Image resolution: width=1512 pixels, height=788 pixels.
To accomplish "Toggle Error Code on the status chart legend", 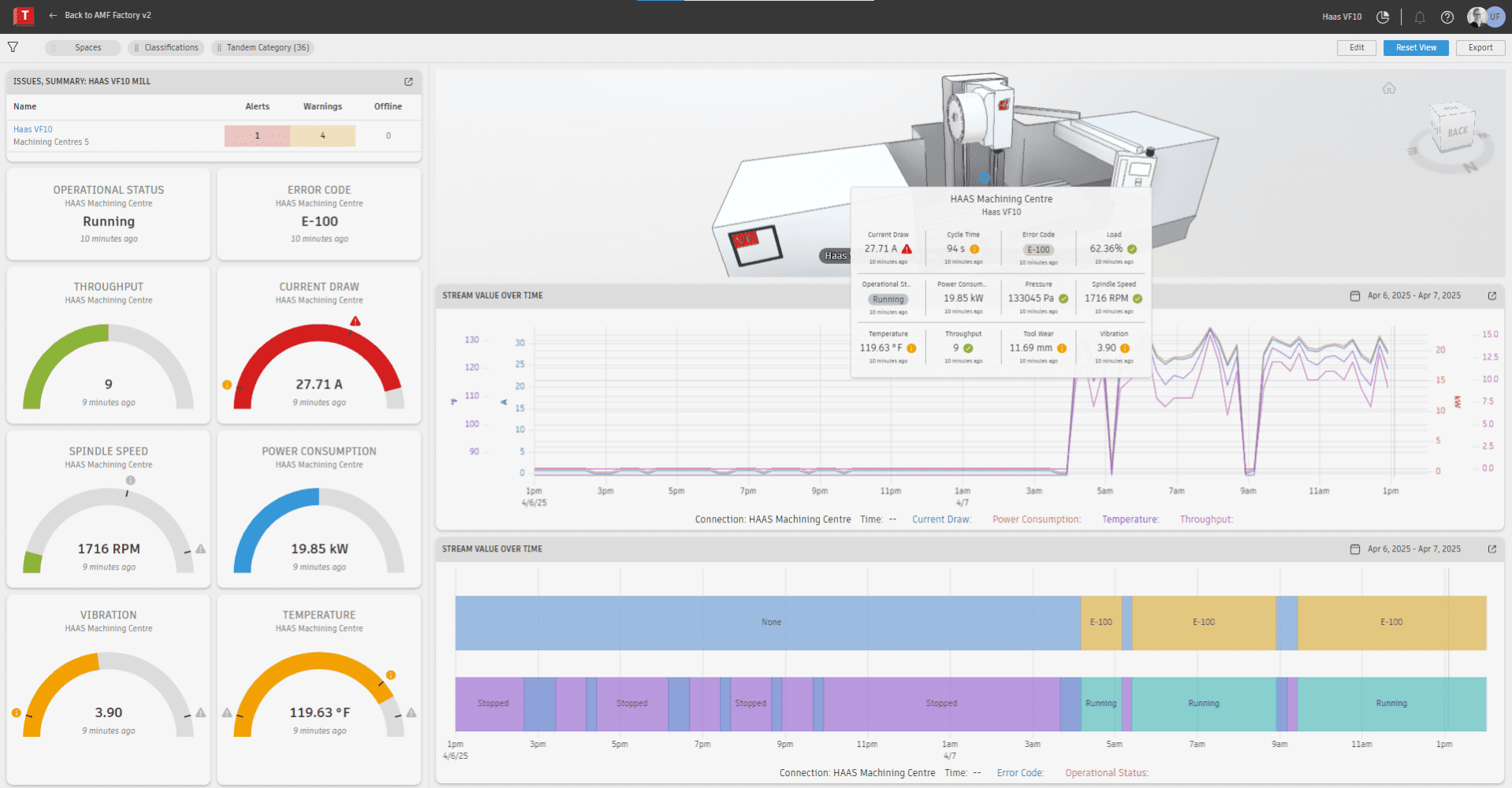I will (x=1020, y=773).
